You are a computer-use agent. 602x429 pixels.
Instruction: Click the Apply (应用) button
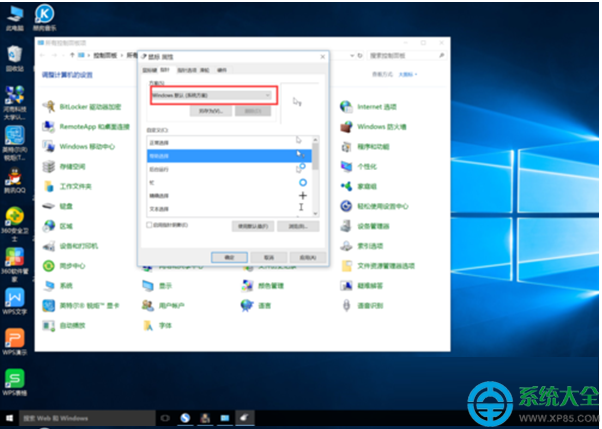pos(308,257)
